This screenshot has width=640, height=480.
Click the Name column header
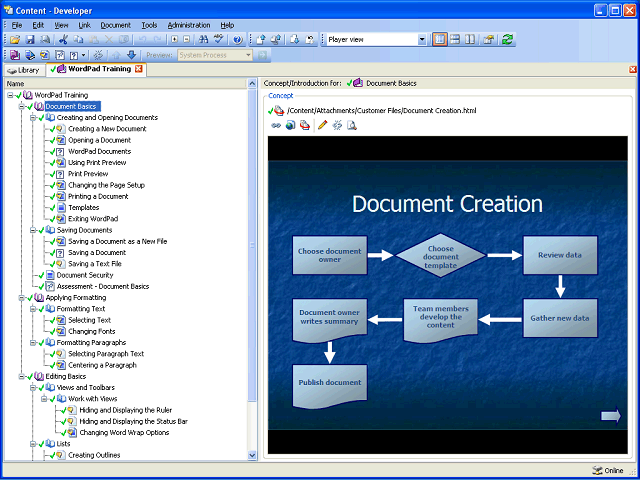click(126, 84)
